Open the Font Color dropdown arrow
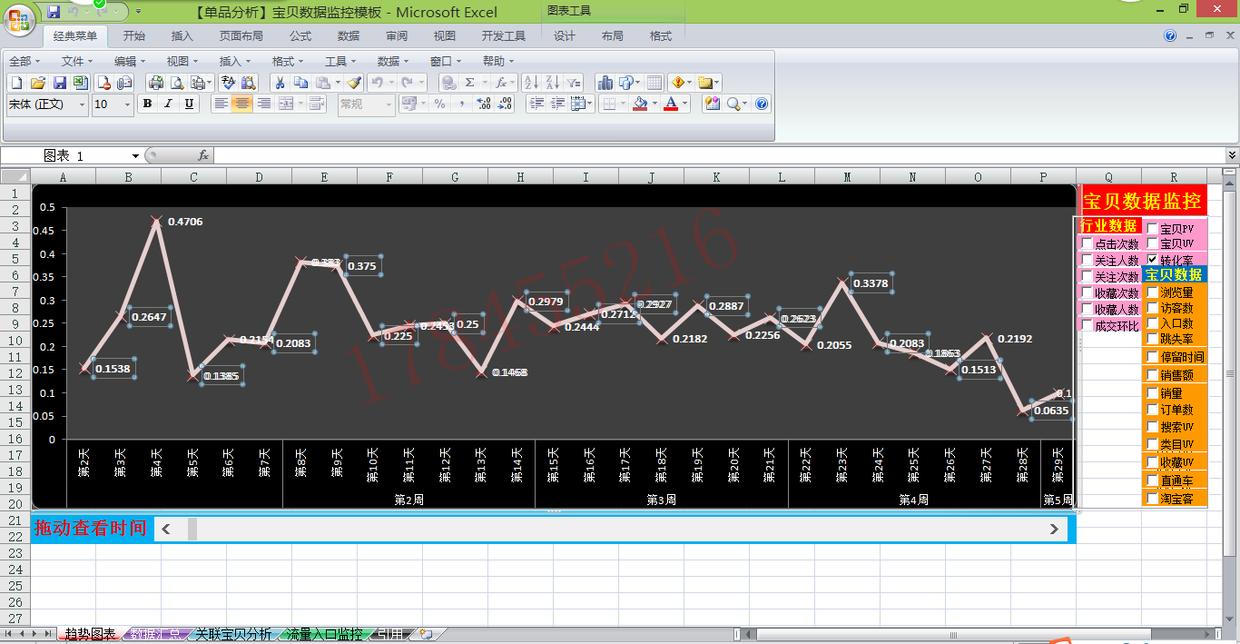Image resolution: width=1240 pixels, height=644 pixels. coord(685,104)
